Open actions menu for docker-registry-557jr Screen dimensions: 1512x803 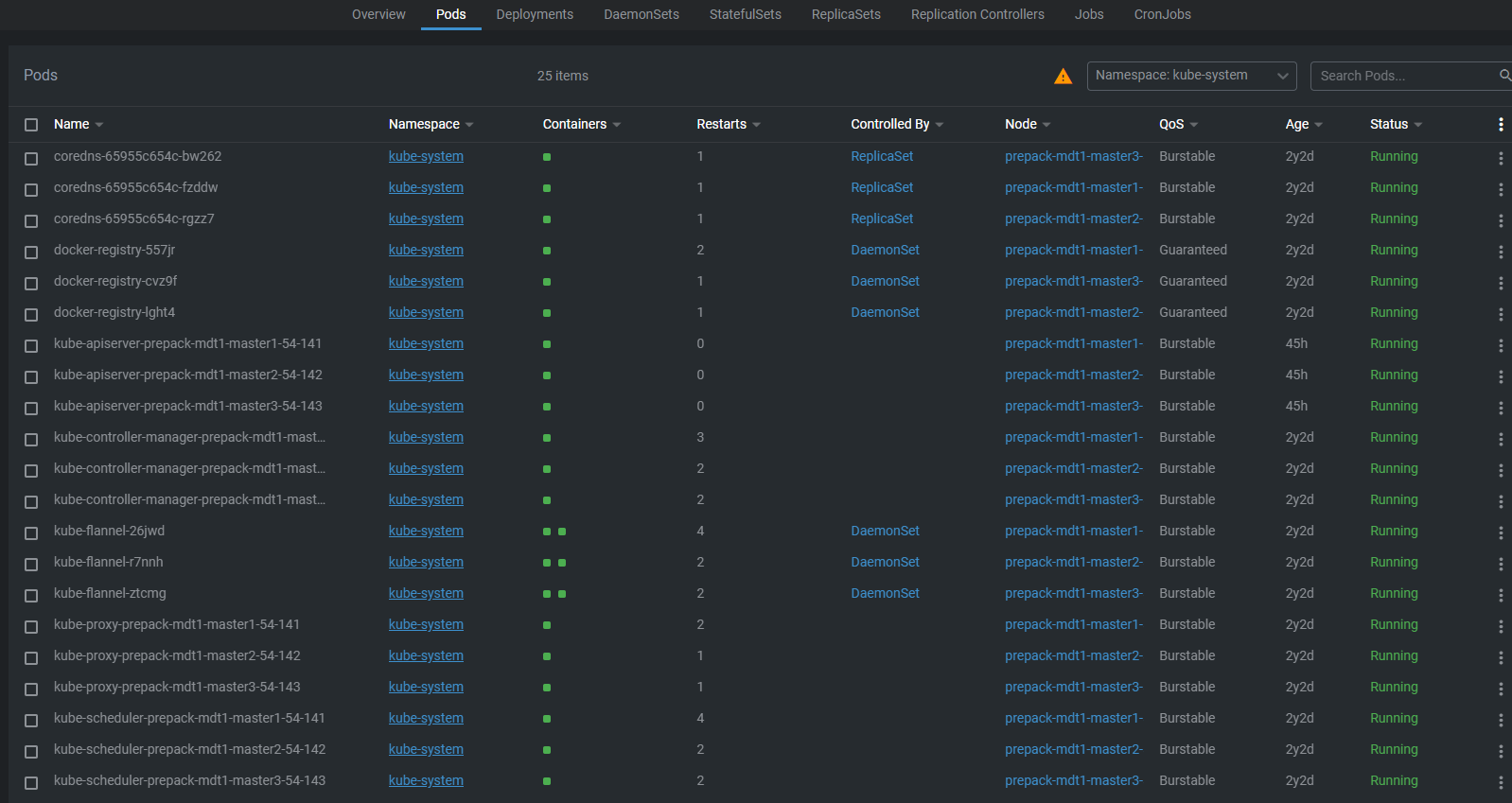point(1501,252)
